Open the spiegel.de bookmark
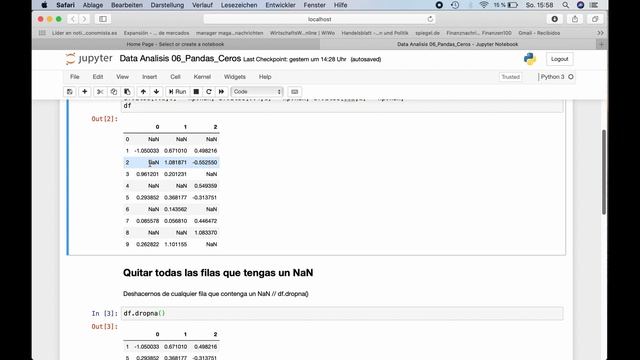The width and height of the screenshot is (640, 360). tap(427, 33)
